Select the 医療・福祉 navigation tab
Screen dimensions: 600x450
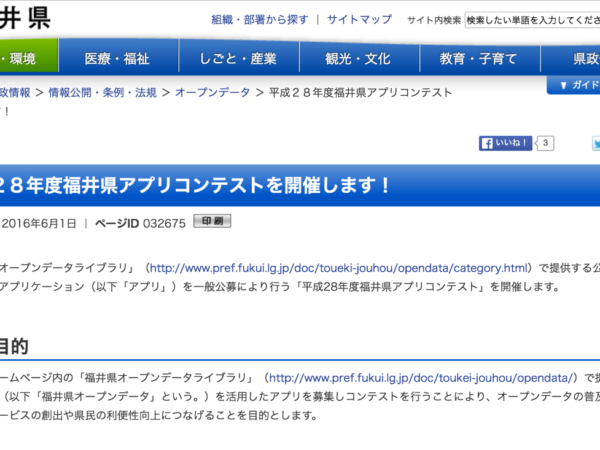(118, 58)
